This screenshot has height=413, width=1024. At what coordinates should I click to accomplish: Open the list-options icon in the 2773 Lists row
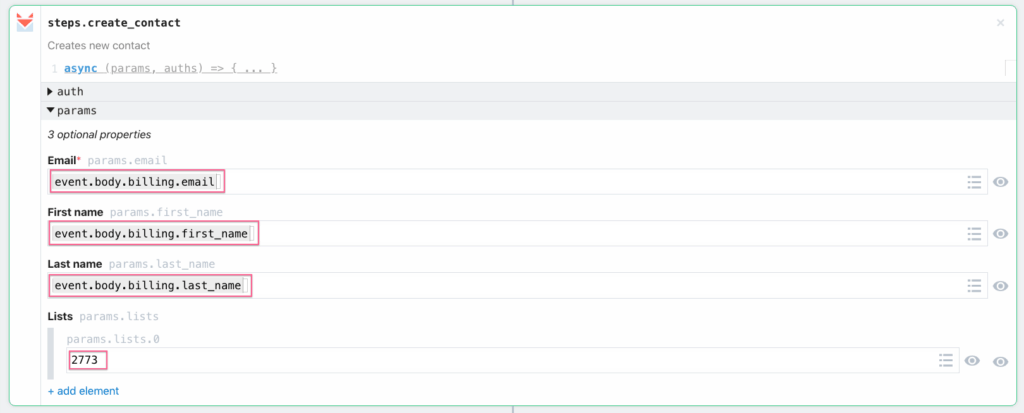[945, 360]
